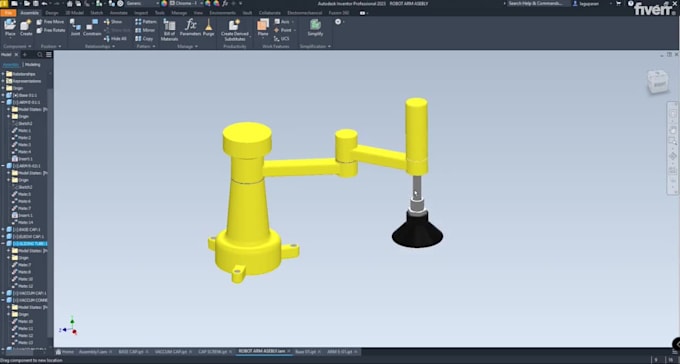
Task: Select the Place component tool
Action: (10, 28)
